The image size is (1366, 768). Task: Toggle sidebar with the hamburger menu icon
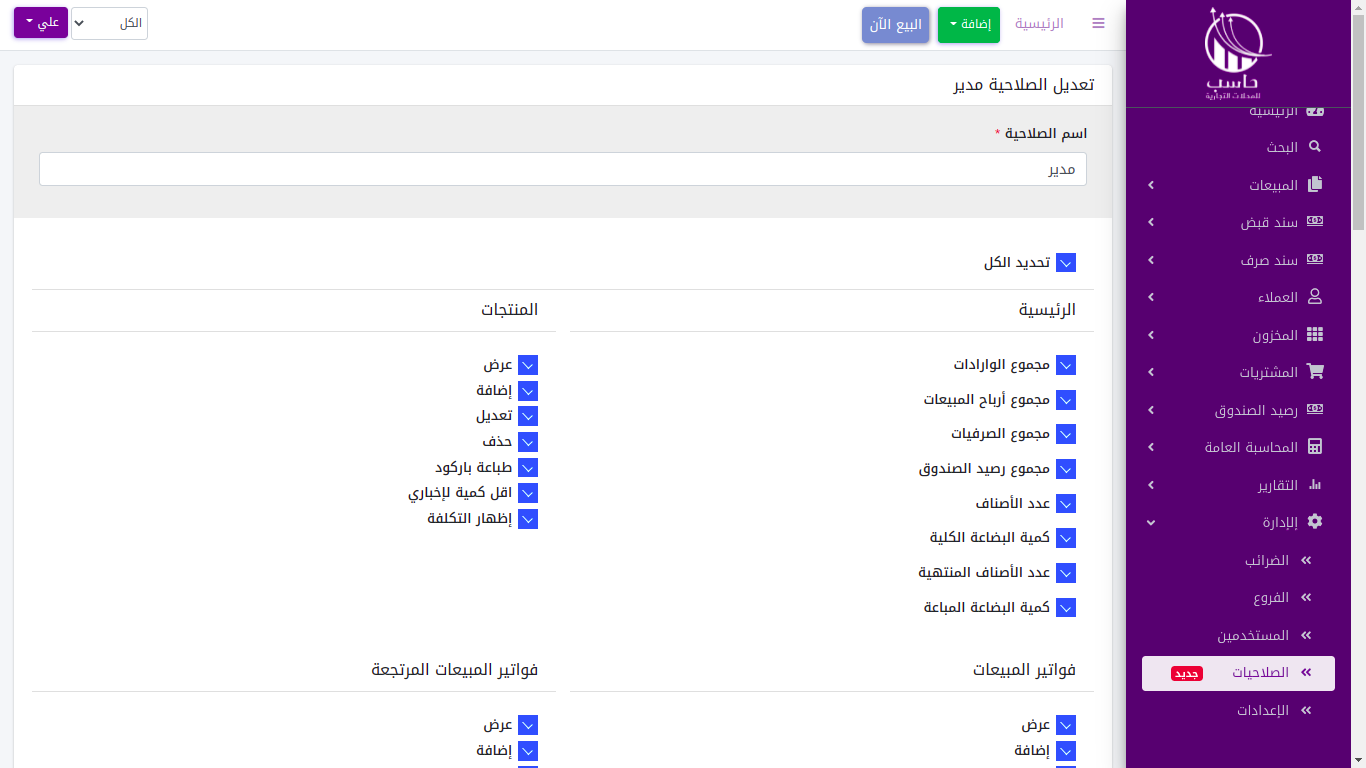[x=1098, y=23]
